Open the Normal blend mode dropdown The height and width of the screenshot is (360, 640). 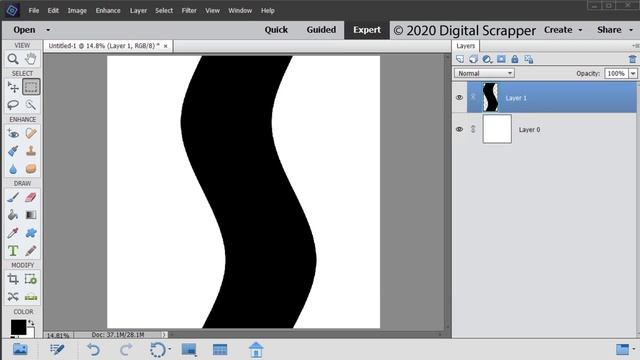point(484,73)
